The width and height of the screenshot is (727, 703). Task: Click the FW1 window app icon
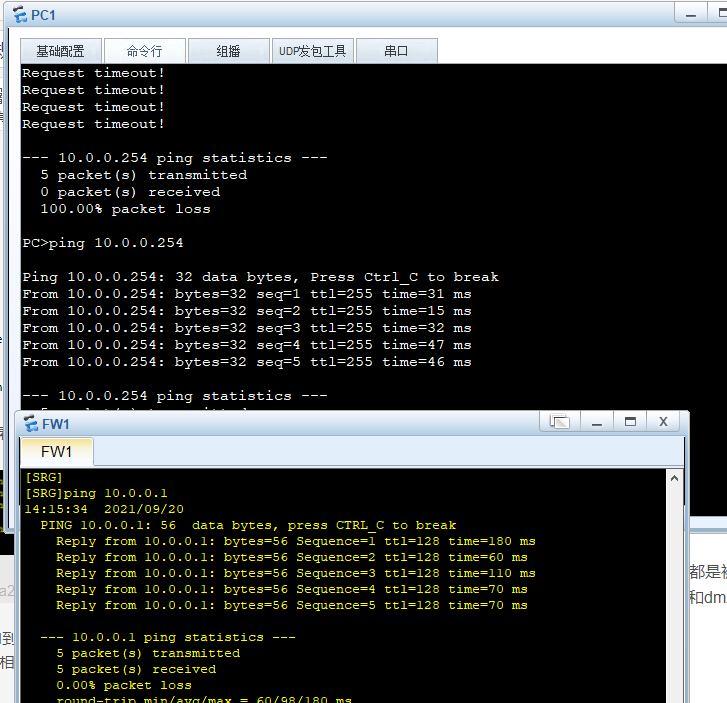pos(31,423)
